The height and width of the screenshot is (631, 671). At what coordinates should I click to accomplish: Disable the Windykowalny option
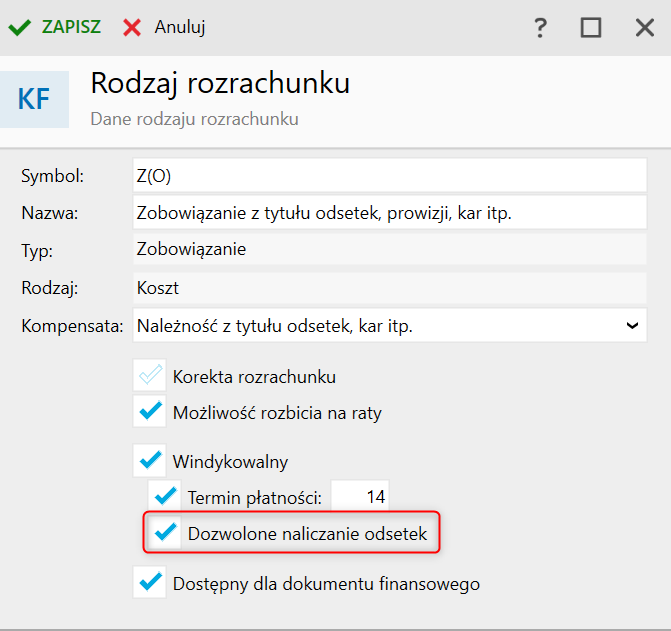point(150,460)
